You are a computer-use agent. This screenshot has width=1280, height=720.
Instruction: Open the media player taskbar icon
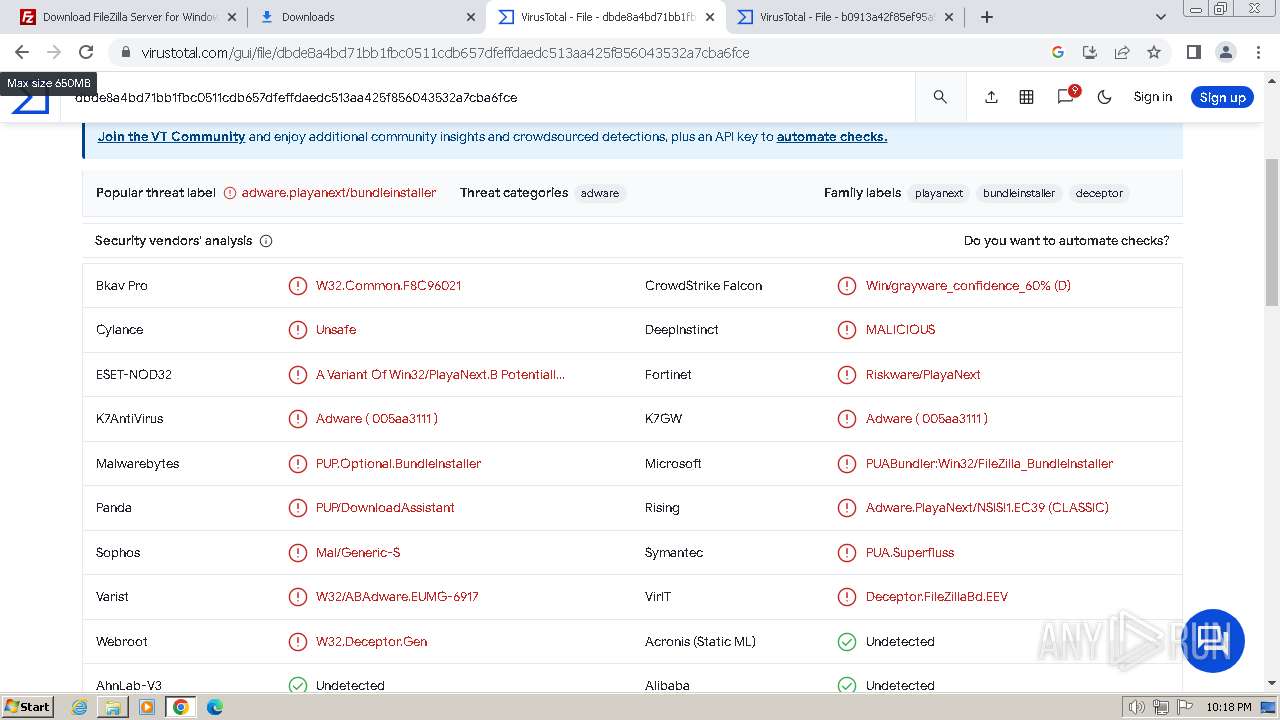[147, 707]
